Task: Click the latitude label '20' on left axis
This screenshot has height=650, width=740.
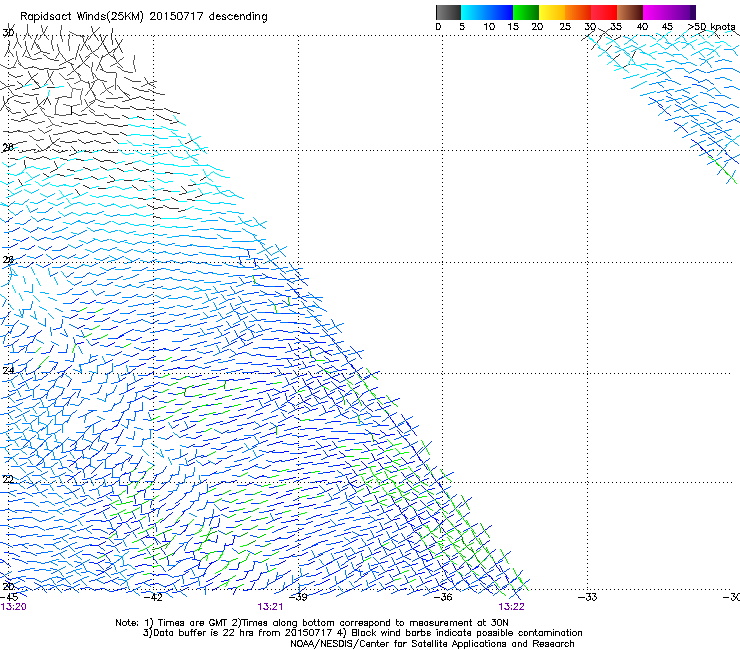Action: 8,587
